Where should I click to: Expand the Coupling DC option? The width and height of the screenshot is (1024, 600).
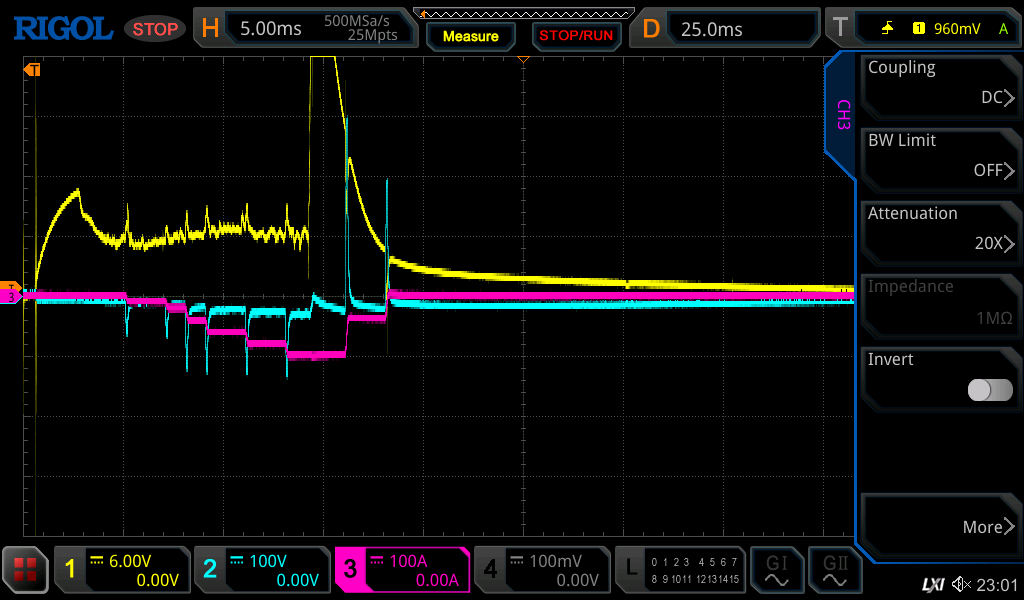(940, 84)
